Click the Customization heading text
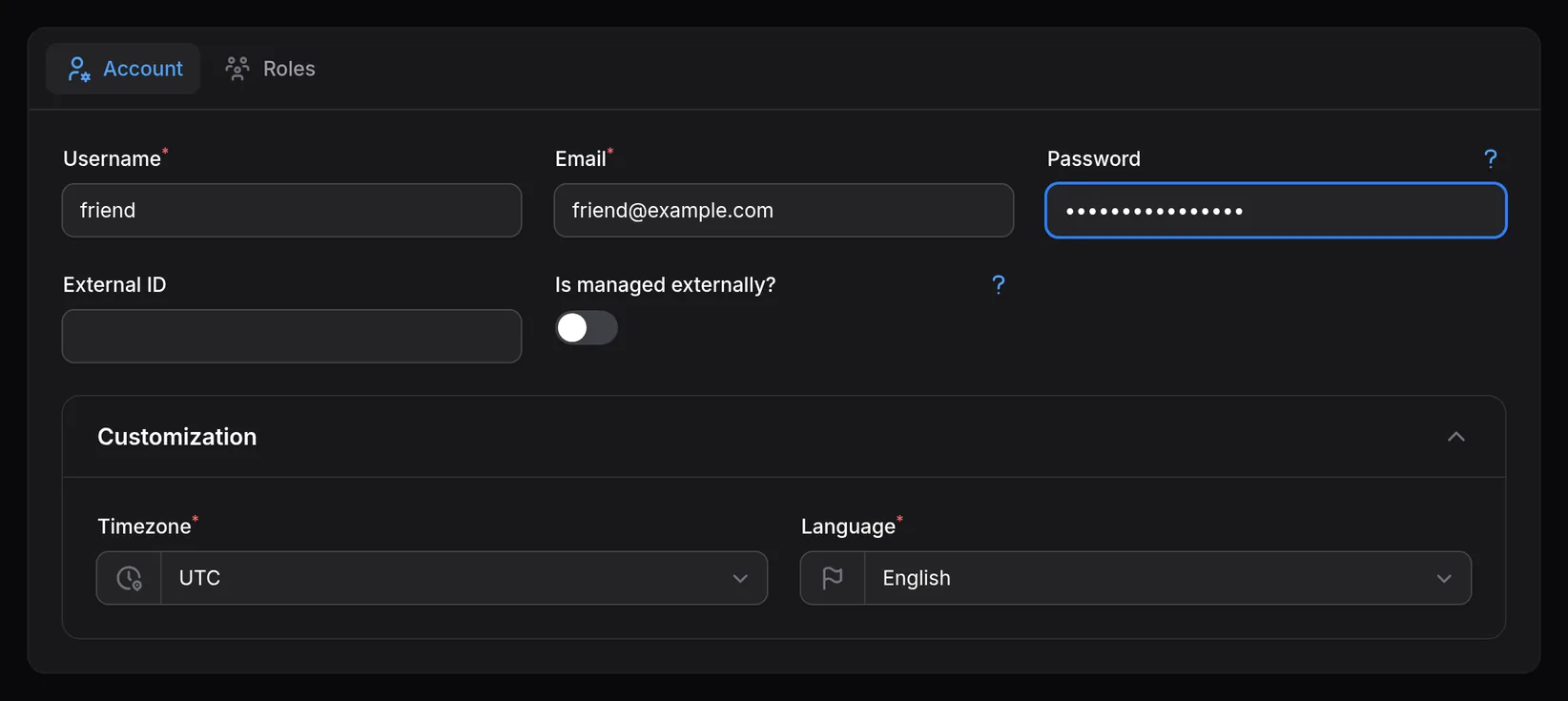Image resolution: width=1568 pixels, height=701 pixels. click(177, 437)
